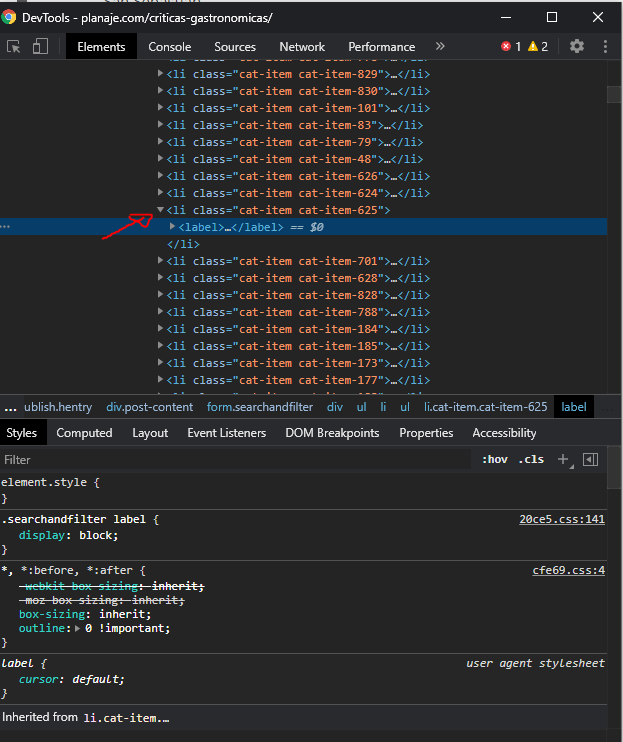This screenshot has height=742, width=623.
Task: Switch to the Elements tab
Action: 101,46
